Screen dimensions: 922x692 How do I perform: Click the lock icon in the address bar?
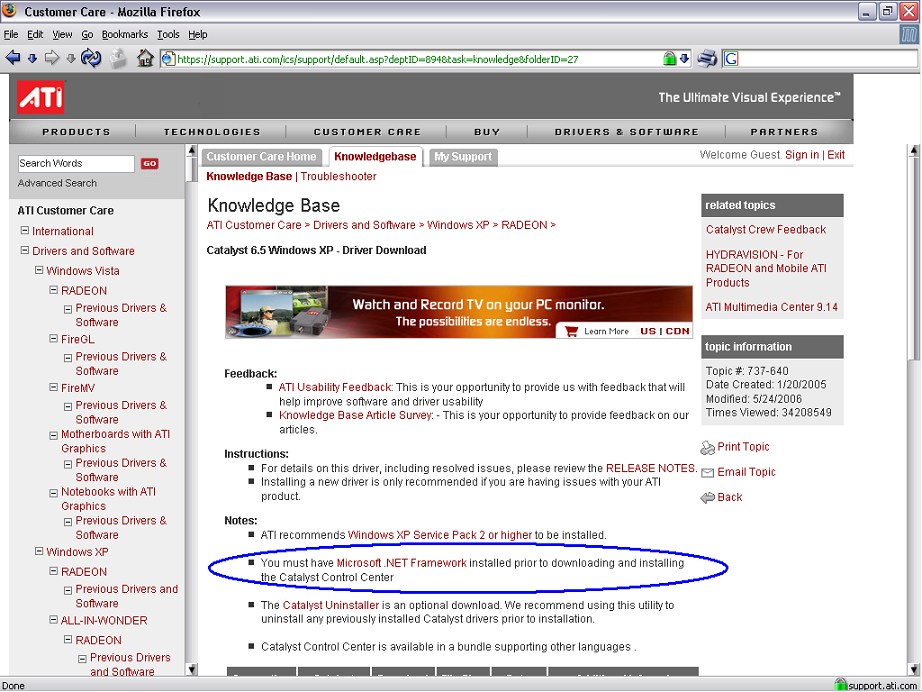click(x=669, y=58)
